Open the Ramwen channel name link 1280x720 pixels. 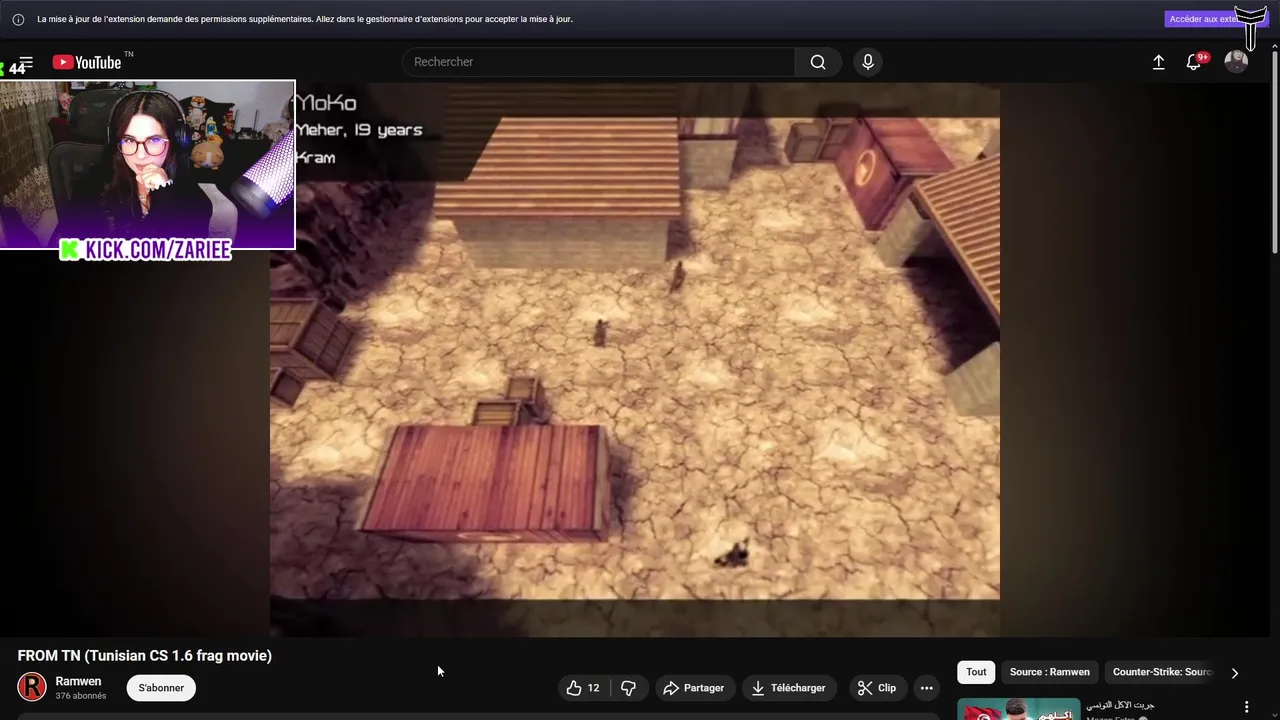point(78,681)
